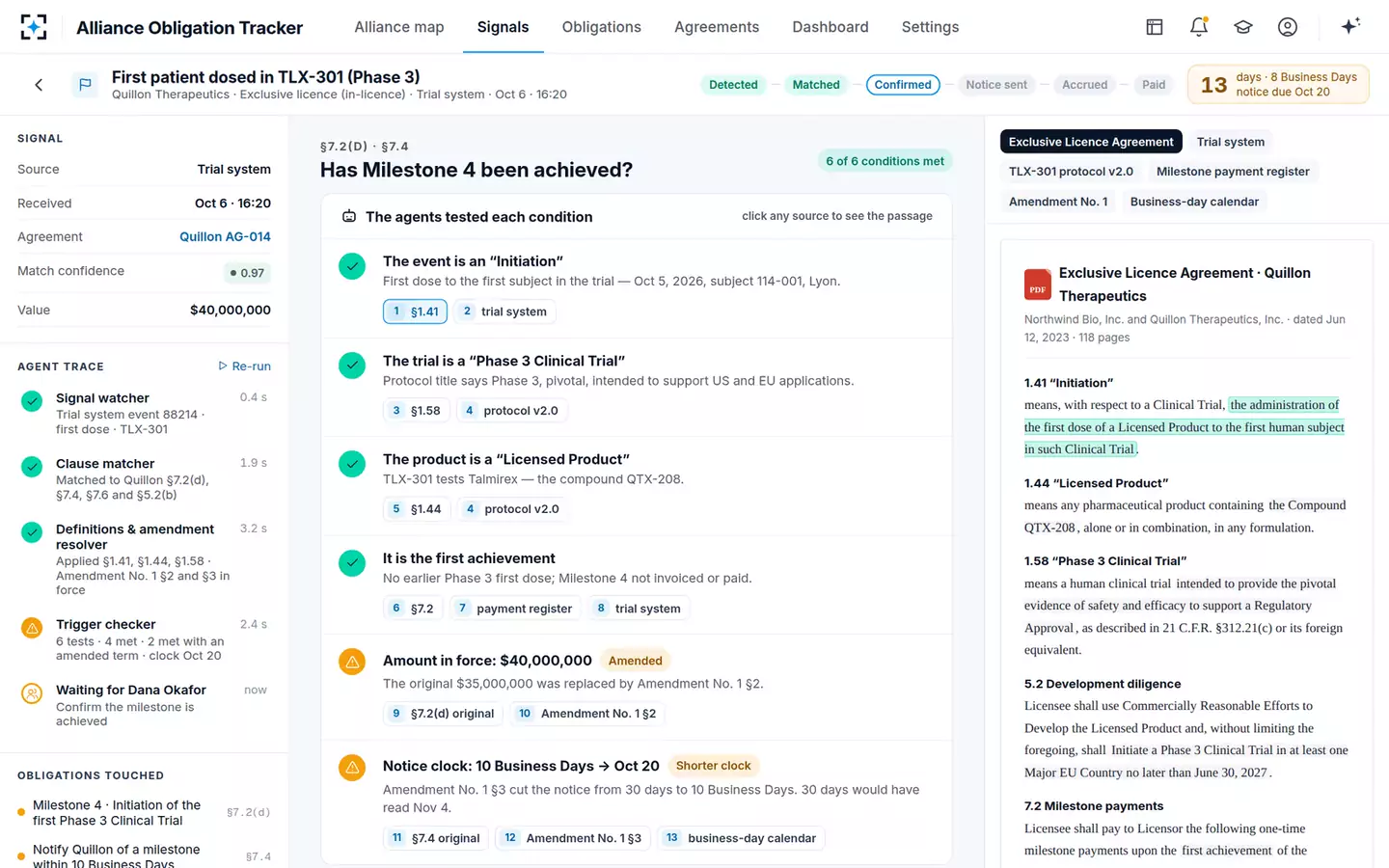Select Milestone 4 Initiation obligation row
Viewport: 1389px width, 868px height.
[x=144, y=813]
